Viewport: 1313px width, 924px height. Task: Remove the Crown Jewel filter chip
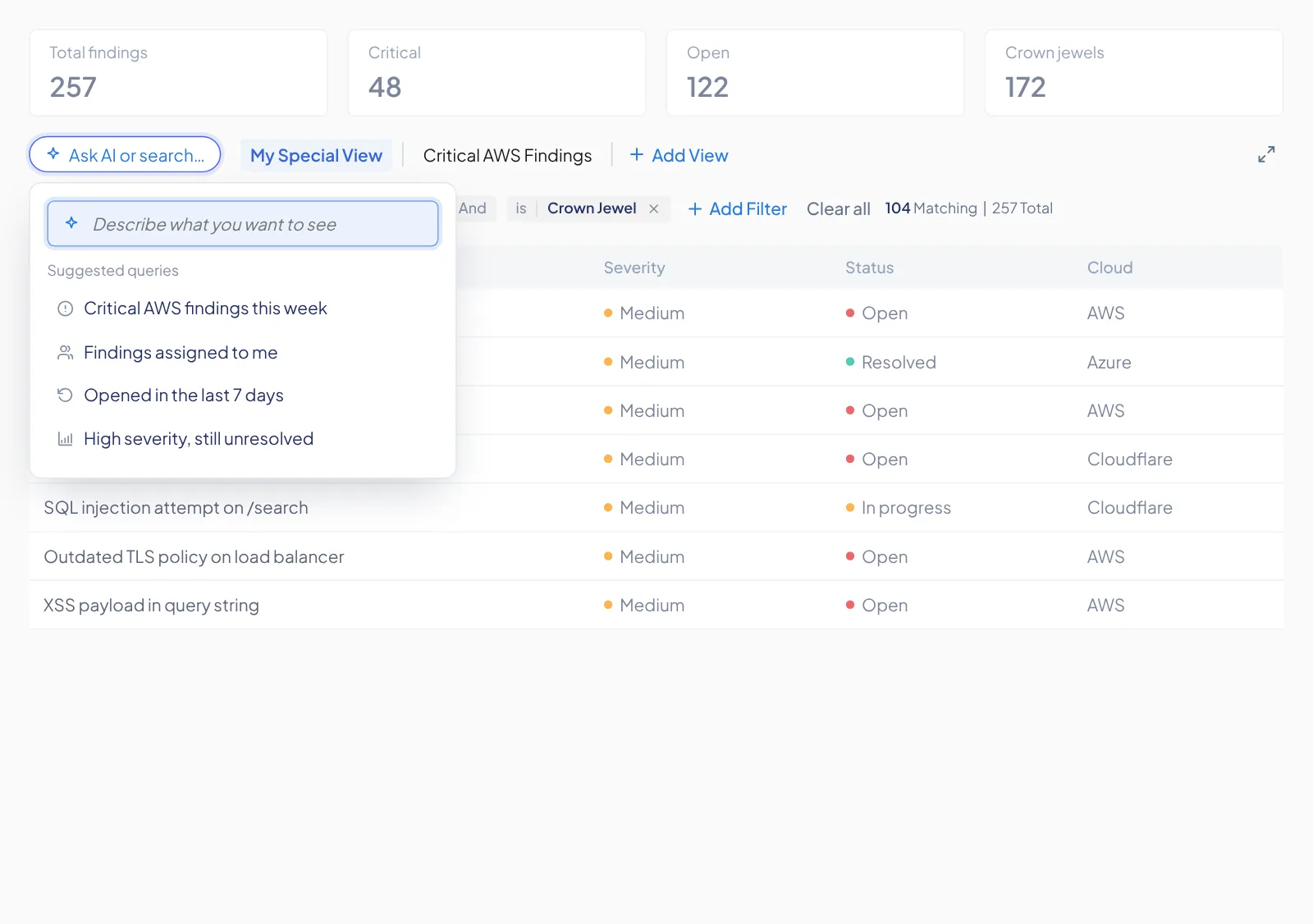pos(654,209)
